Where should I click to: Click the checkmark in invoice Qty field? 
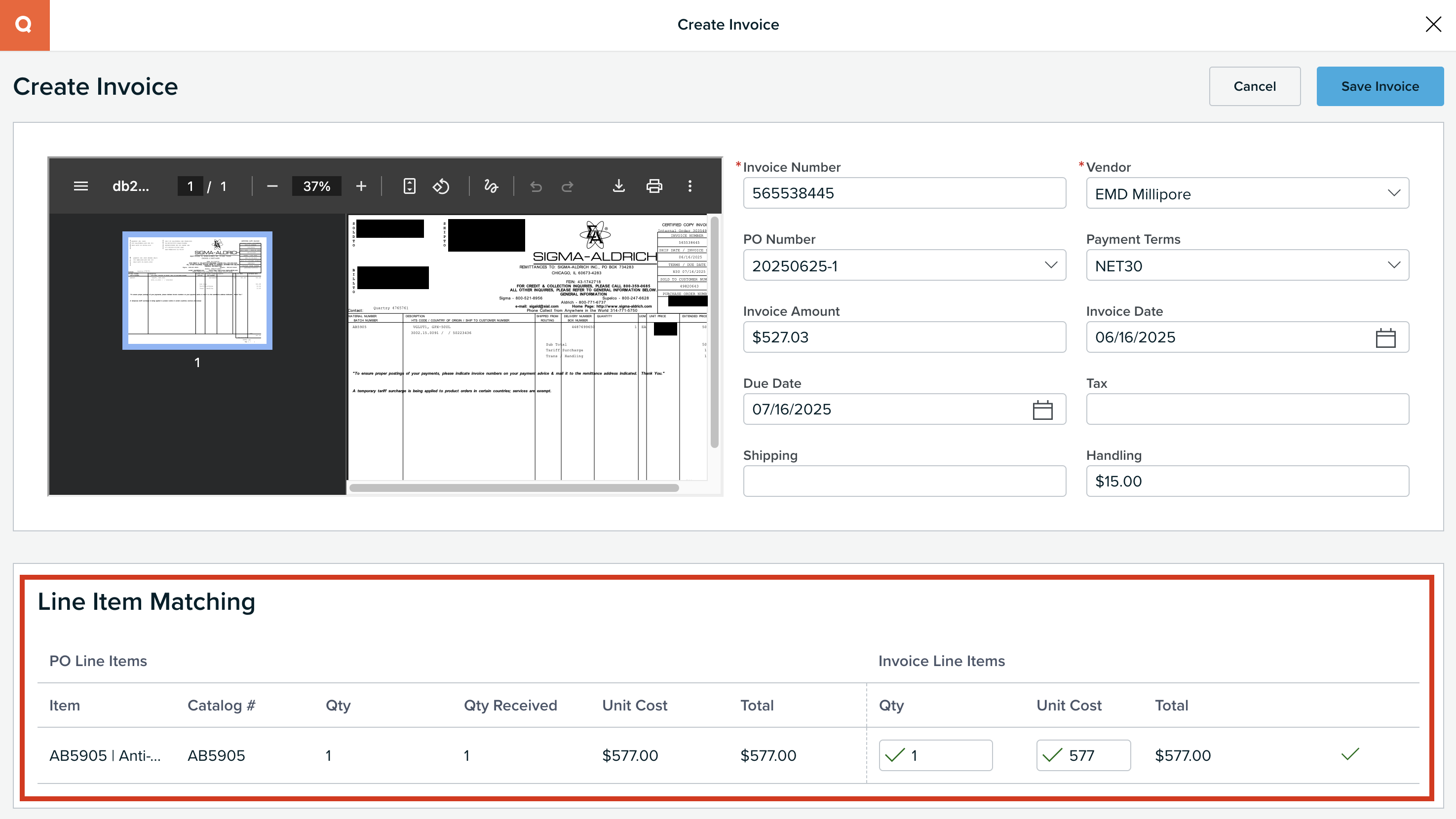pyautogui.click(x=895, y=755)
